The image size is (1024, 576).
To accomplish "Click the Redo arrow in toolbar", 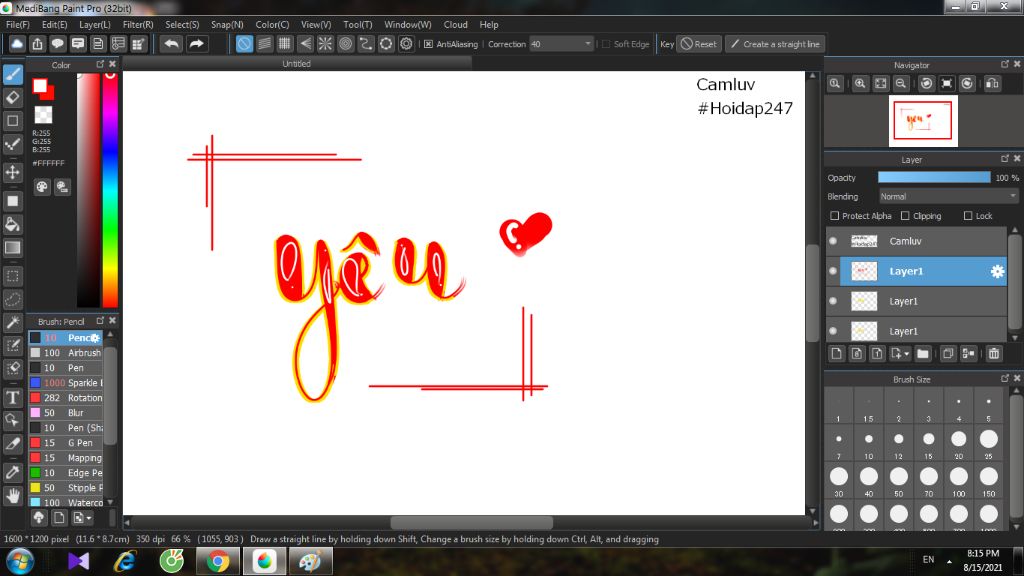I will 196,44.
